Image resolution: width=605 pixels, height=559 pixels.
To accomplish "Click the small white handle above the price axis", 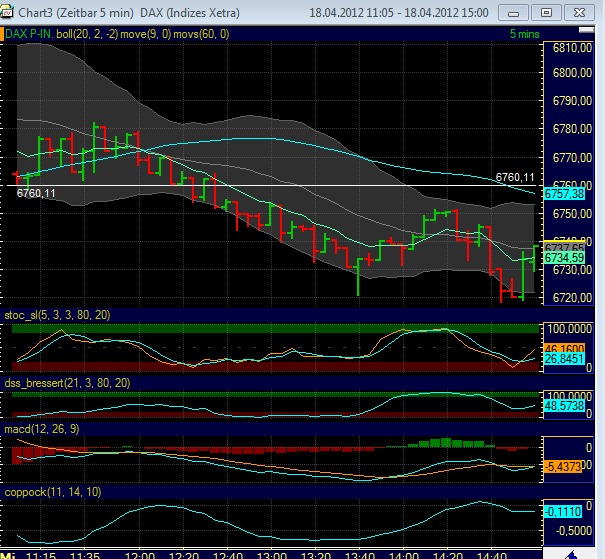I will pyautogui.click(x=586, y=30).
